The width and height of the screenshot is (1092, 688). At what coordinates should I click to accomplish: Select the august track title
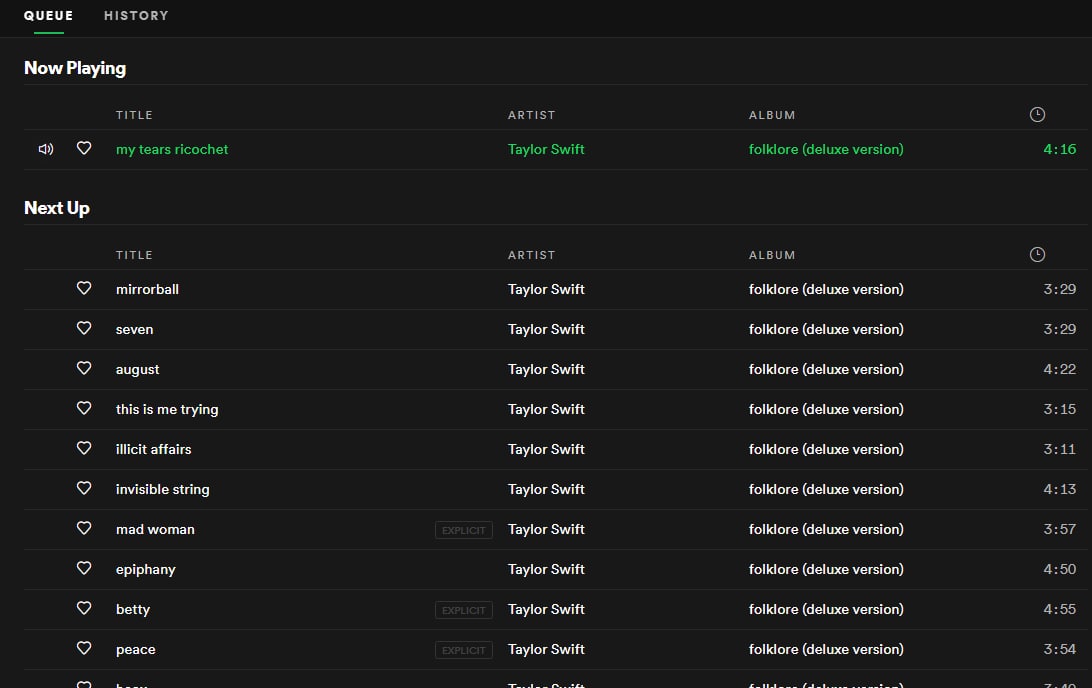pyautogui.click(x=137, y=370)
